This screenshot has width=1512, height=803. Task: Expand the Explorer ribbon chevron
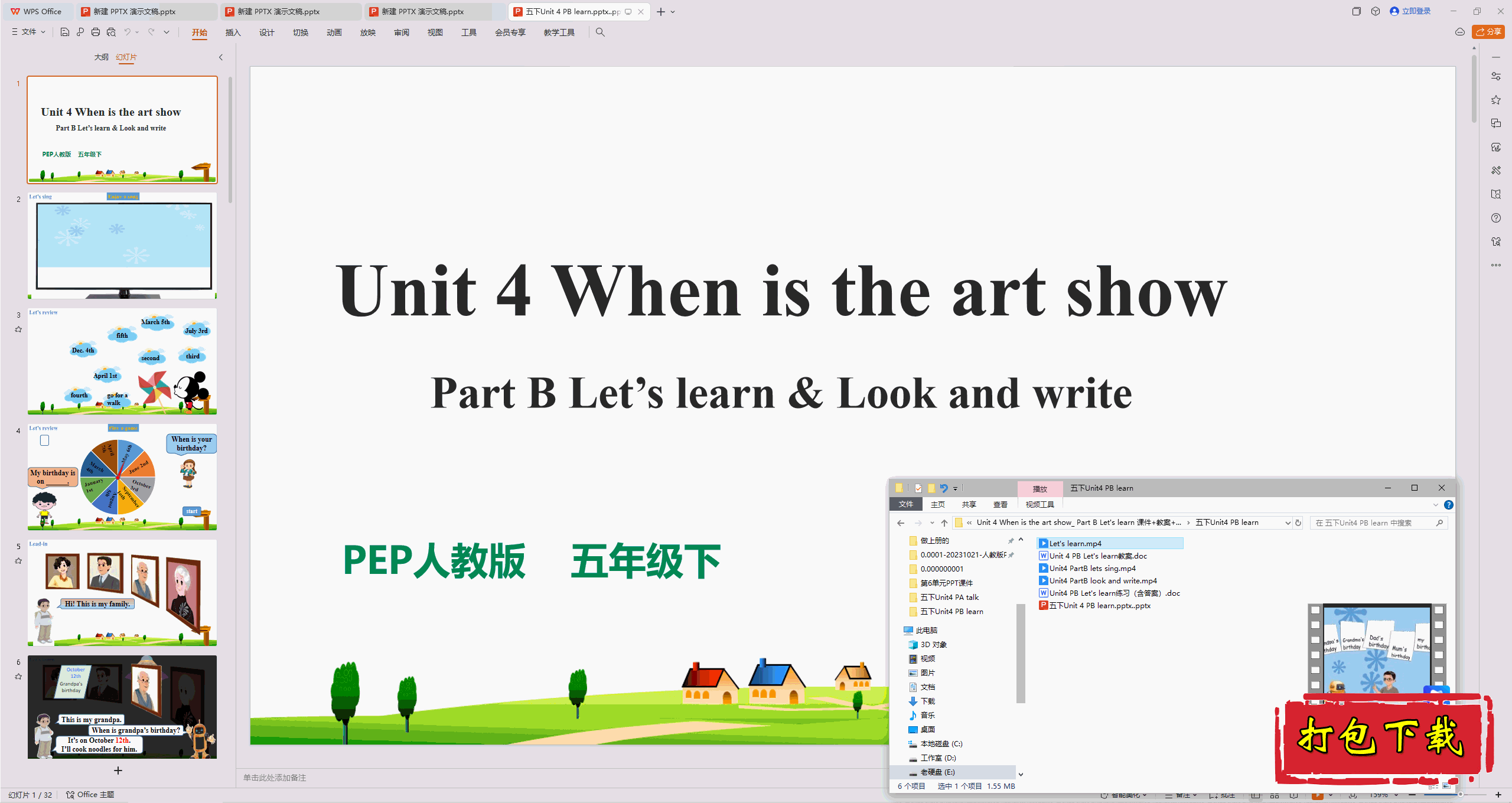[x=1436, y=505]
